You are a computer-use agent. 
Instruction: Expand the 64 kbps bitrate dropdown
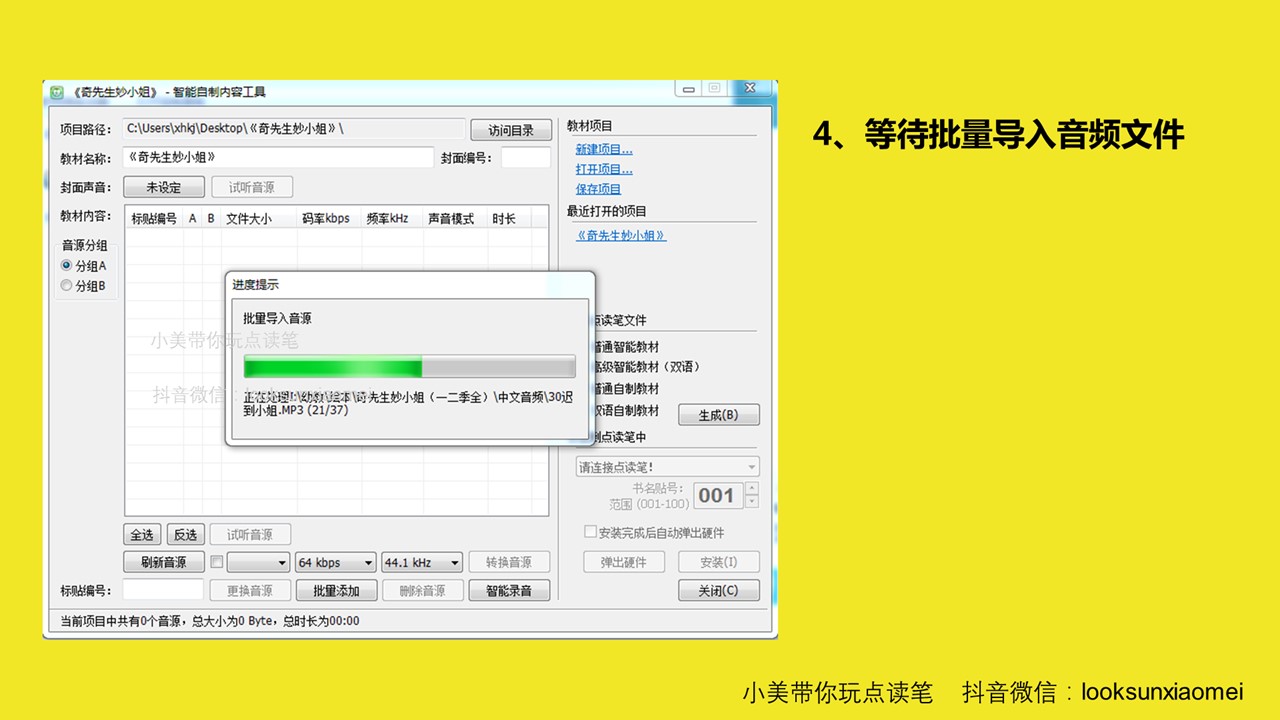pos(336,562)
